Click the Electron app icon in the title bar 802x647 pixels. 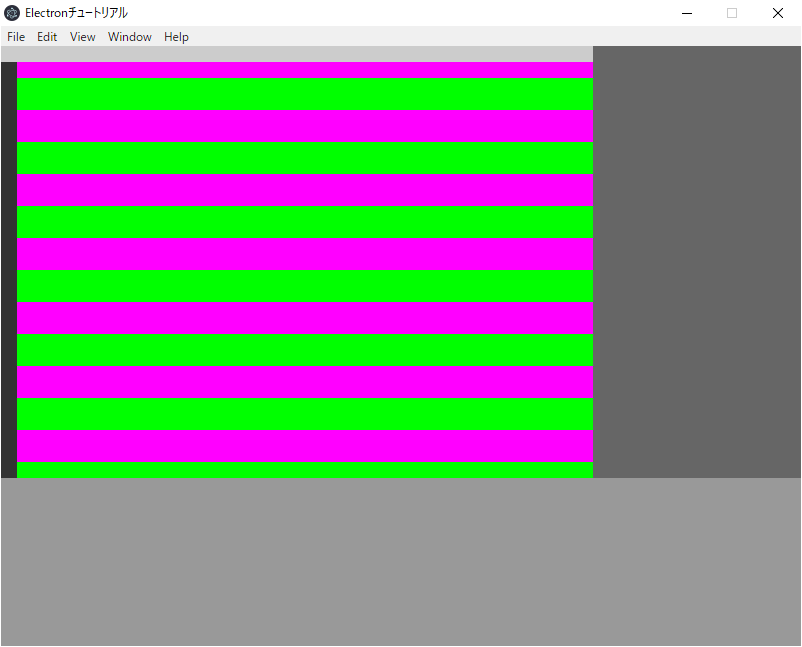click(12, 13)
